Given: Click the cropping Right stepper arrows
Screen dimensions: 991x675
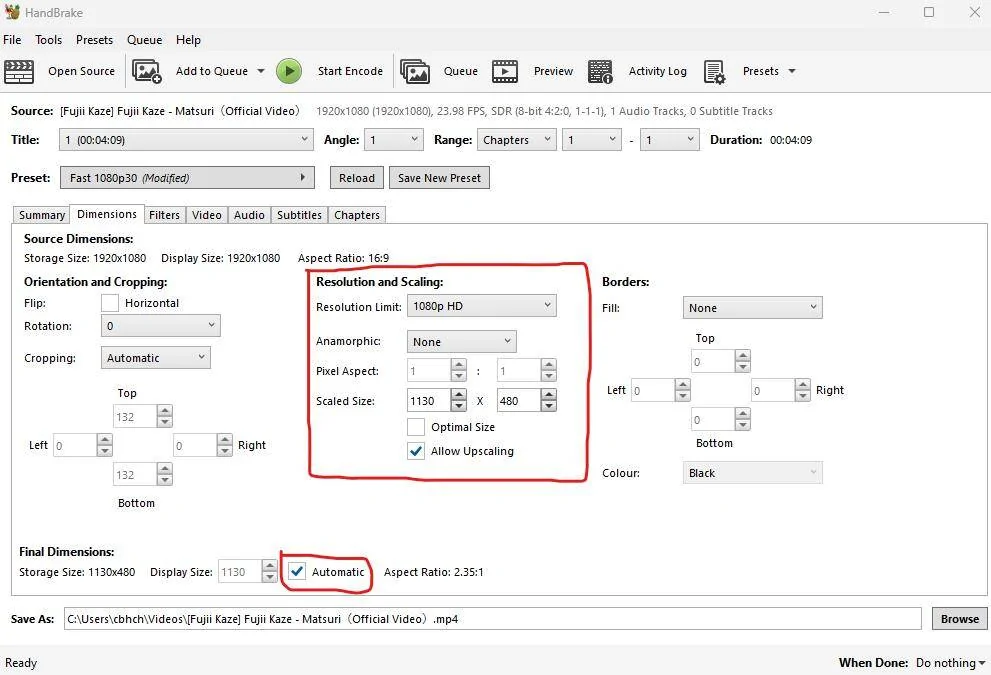Looking at the screenshot, I should [x=224, y=445].
